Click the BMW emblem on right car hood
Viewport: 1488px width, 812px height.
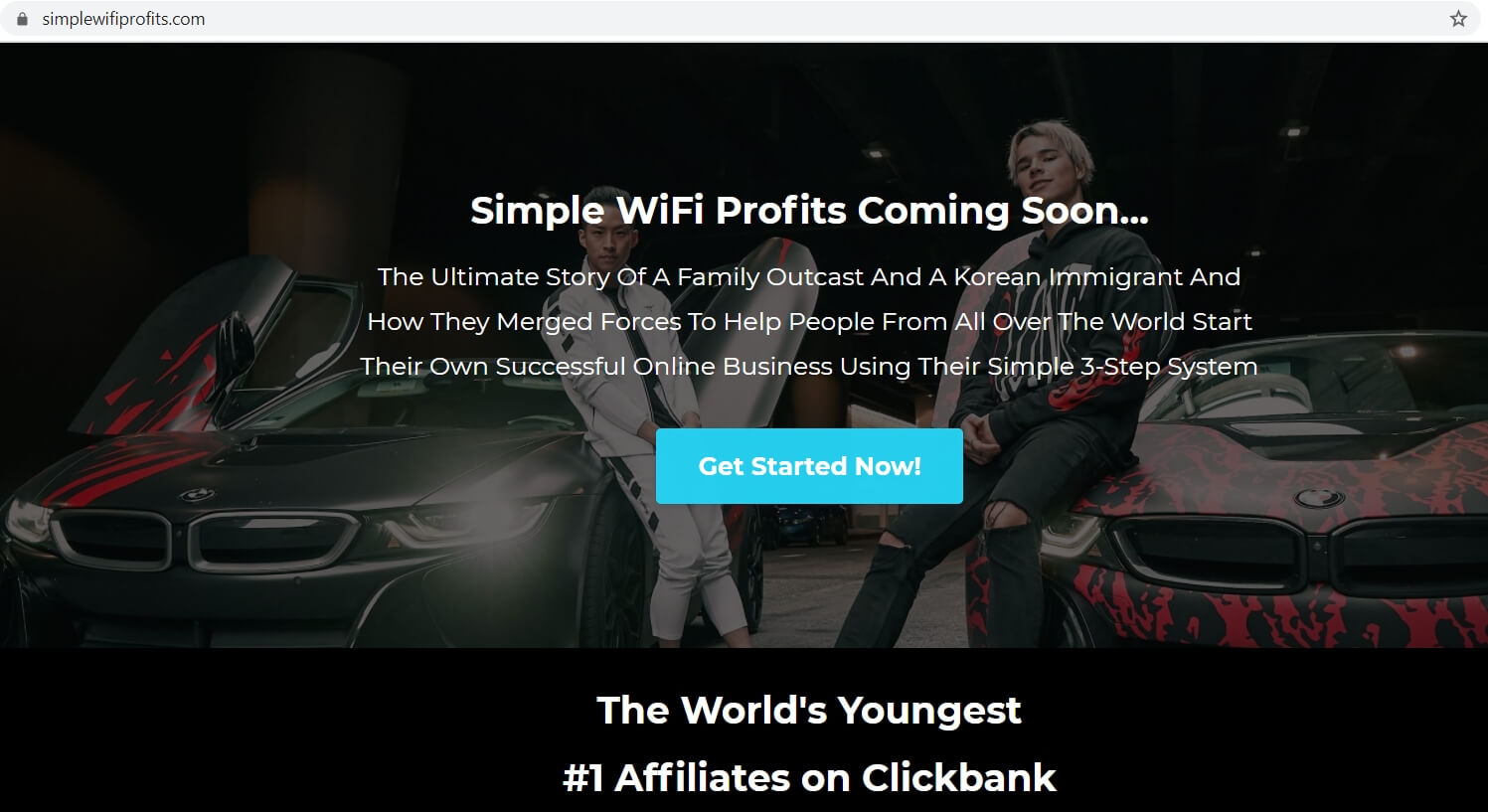pos(1319,497)
